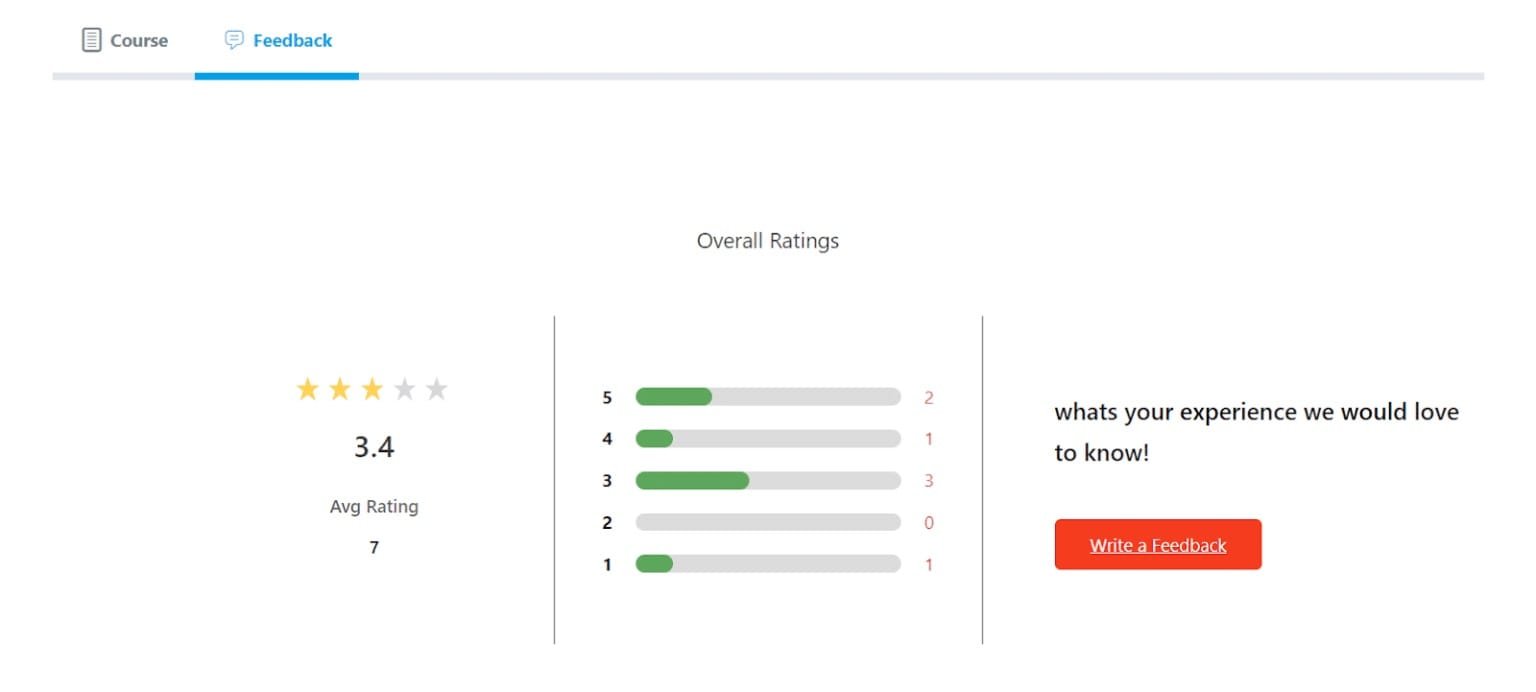Switch to the Course tab

tap(124, 41)
